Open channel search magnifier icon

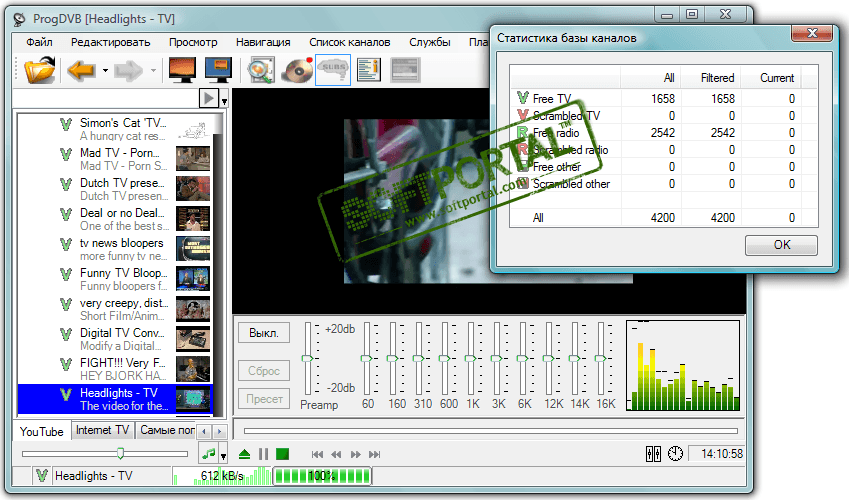[260, 70]
